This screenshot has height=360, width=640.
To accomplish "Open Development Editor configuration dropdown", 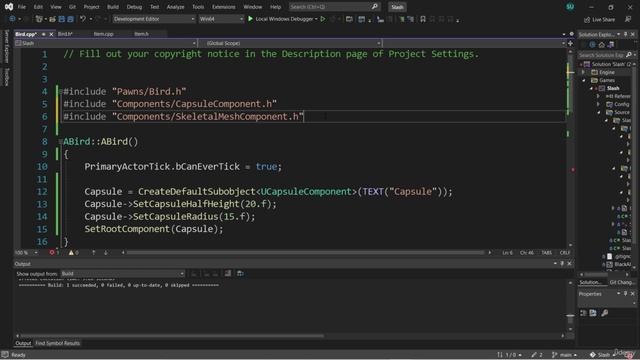I will (x=153, y=19).
